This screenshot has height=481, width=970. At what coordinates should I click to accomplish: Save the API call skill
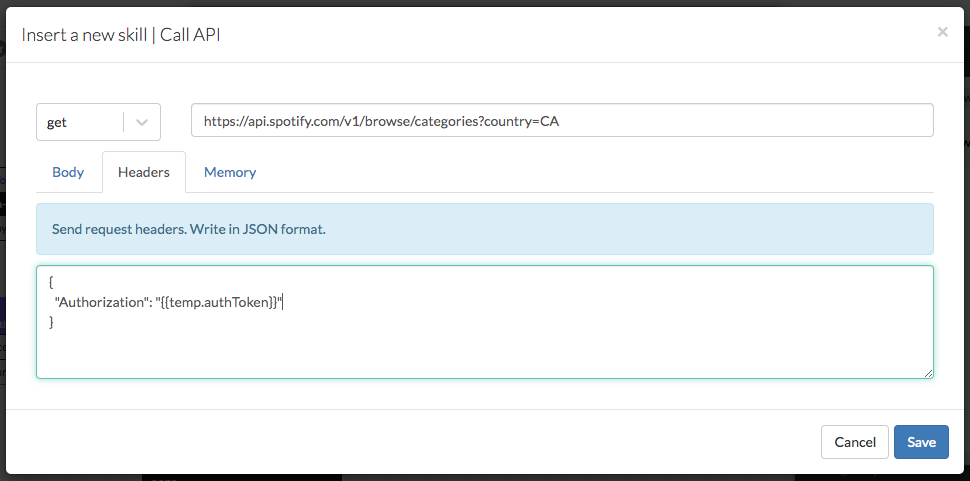(x=920, y=442)
